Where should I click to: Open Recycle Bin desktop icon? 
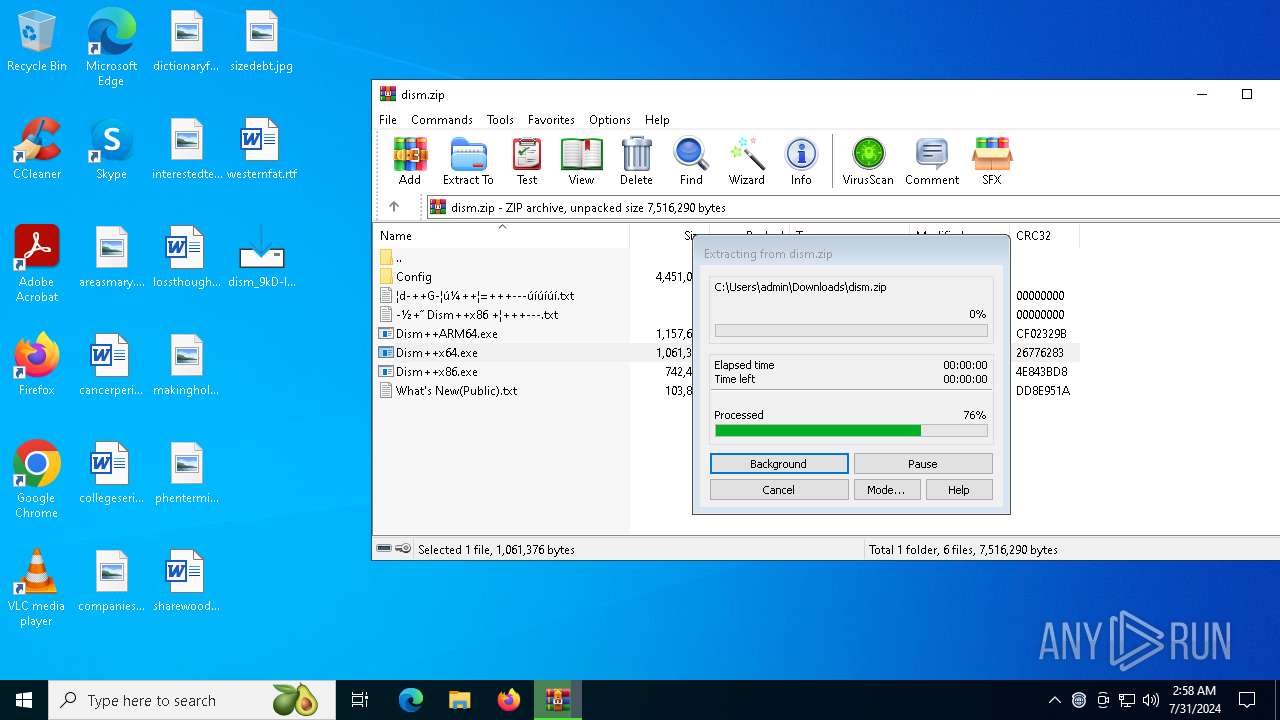[x=37, y=42]
